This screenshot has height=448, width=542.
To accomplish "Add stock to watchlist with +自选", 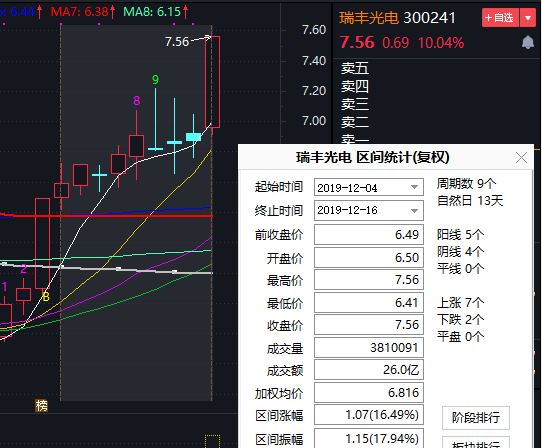I will click(x=500, y=18).
